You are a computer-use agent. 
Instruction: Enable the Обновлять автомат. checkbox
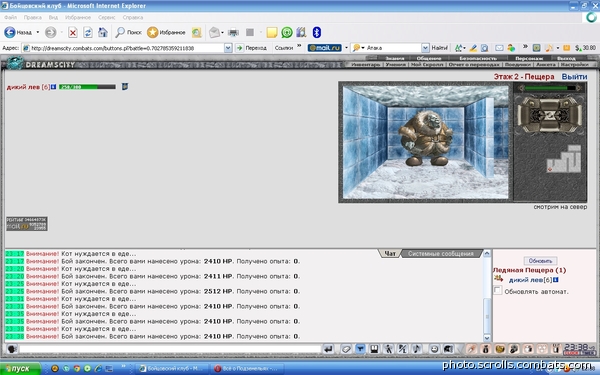(497, 290)
